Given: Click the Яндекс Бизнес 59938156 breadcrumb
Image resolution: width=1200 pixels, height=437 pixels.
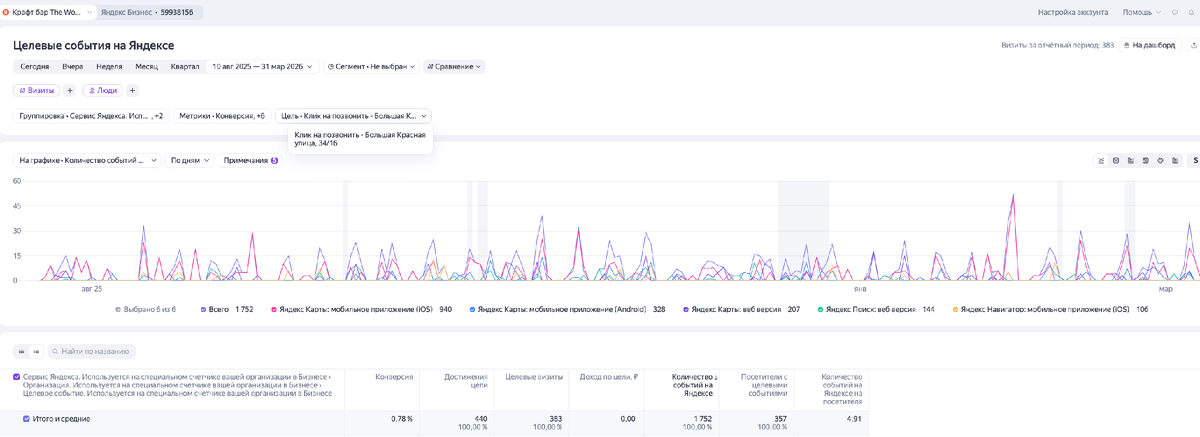Looking at the screenshot, I should pos(148,12).
